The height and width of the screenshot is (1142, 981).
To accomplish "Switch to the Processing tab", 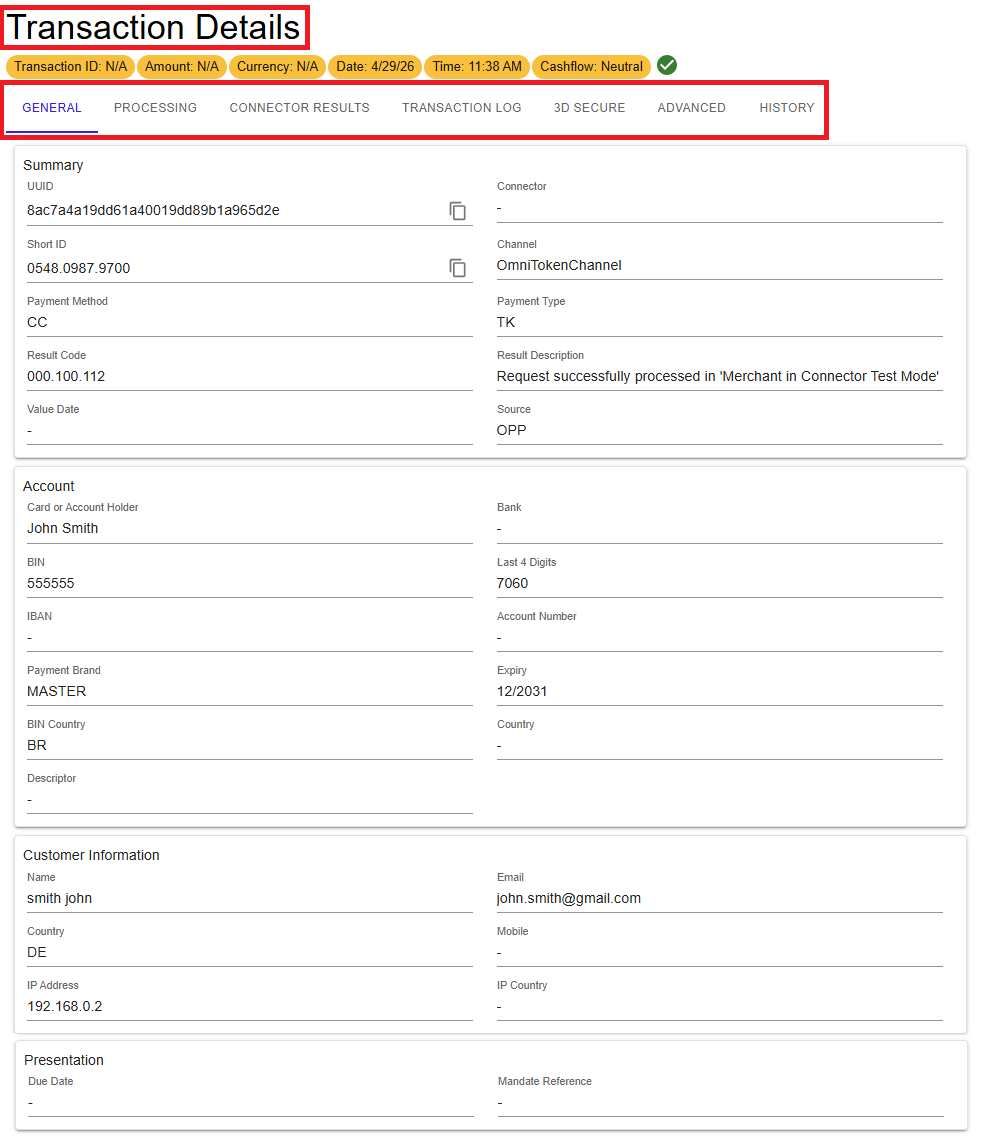I will (x=155, y=108).
